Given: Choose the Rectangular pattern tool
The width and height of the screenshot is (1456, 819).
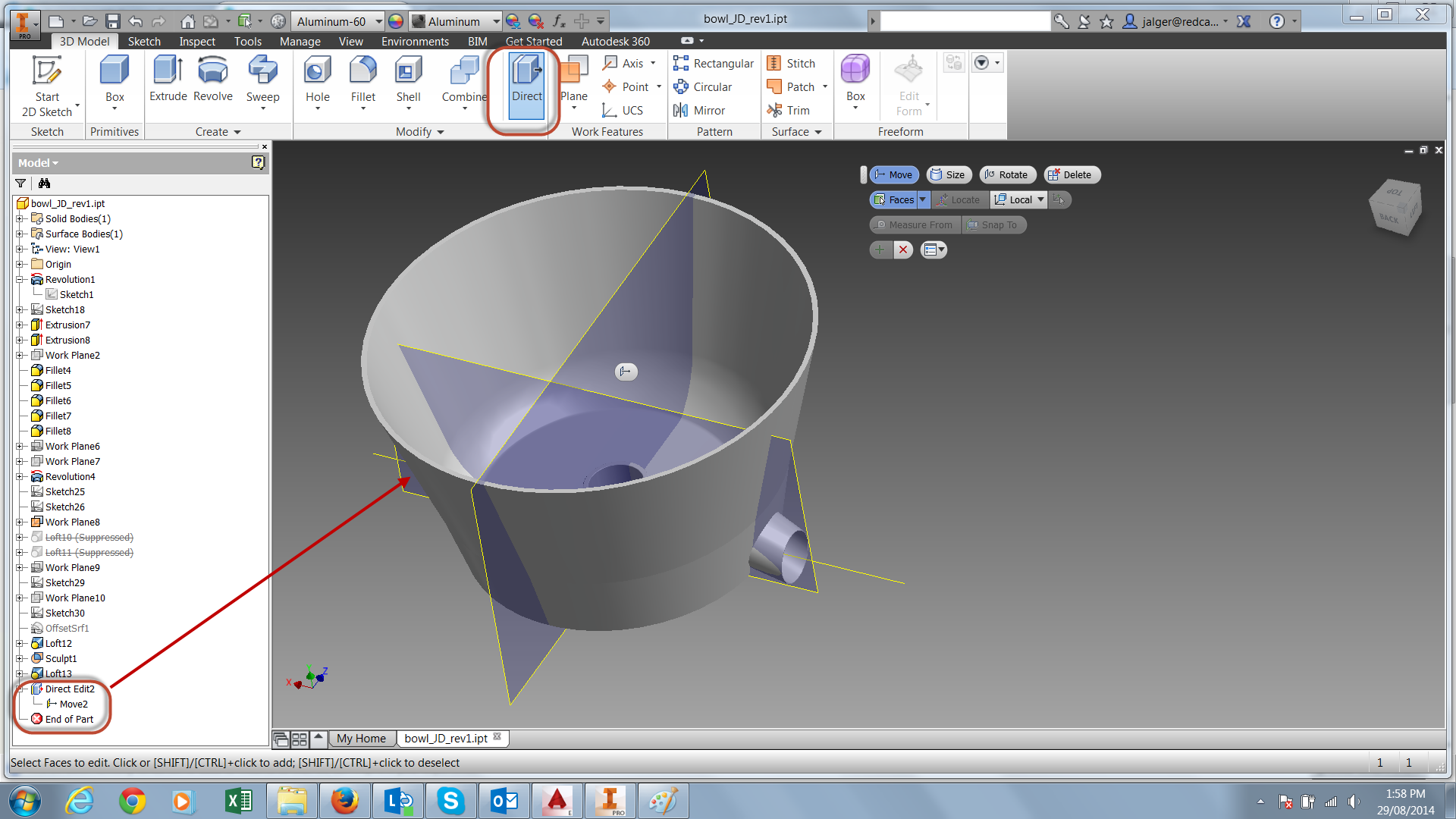Looking at the screenshot, I should [x=714, y=64].
